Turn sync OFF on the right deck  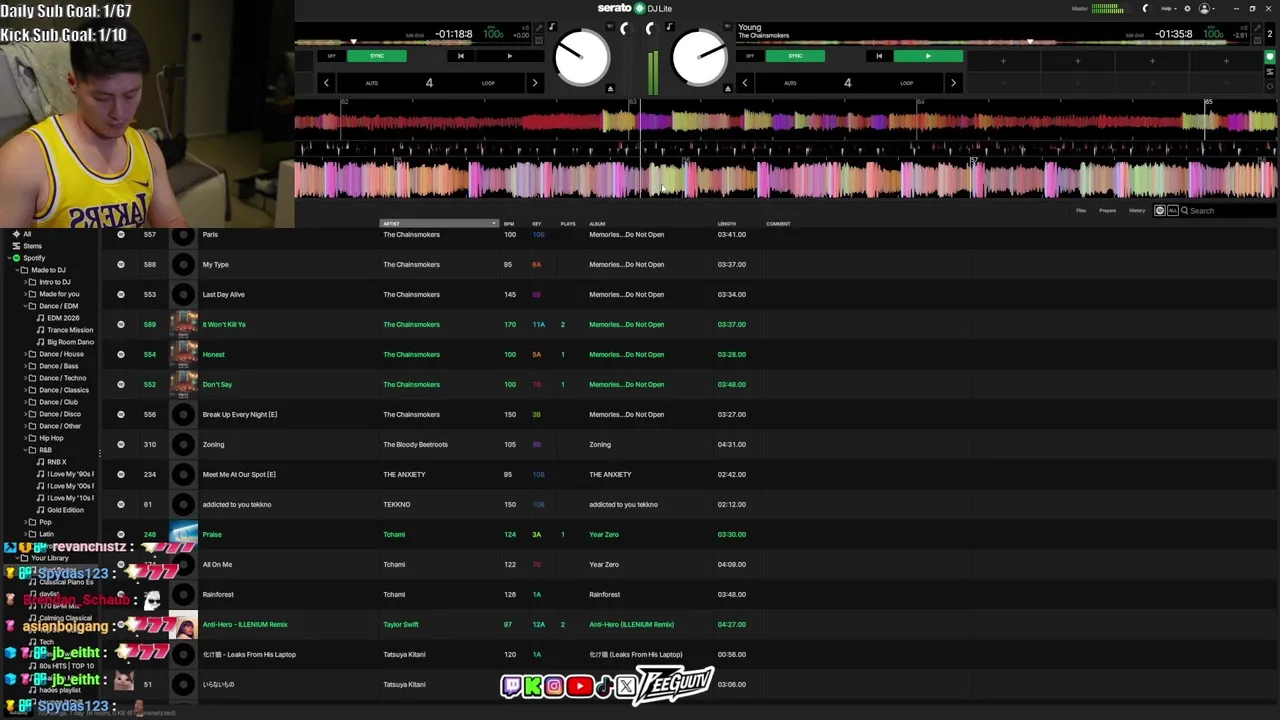coord(750,56)
